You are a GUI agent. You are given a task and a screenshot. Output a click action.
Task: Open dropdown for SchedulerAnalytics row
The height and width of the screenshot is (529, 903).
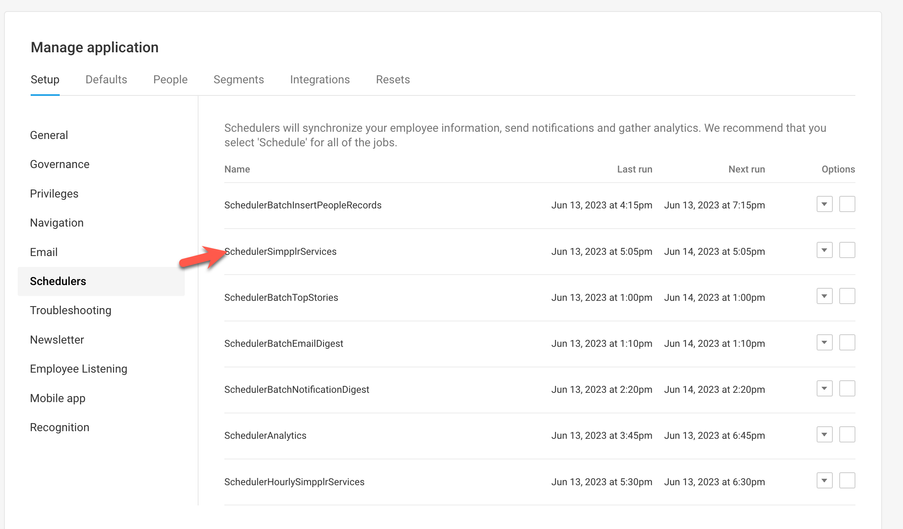pyautogui.click(x=824, y=435)
